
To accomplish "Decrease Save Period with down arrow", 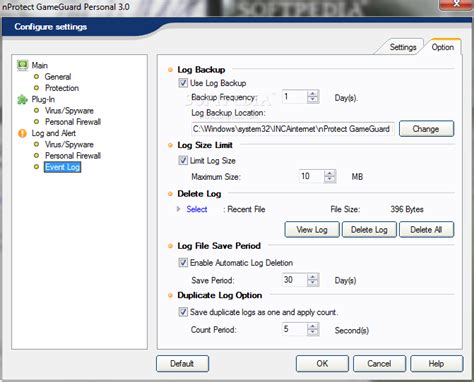I will pos(313,283).
